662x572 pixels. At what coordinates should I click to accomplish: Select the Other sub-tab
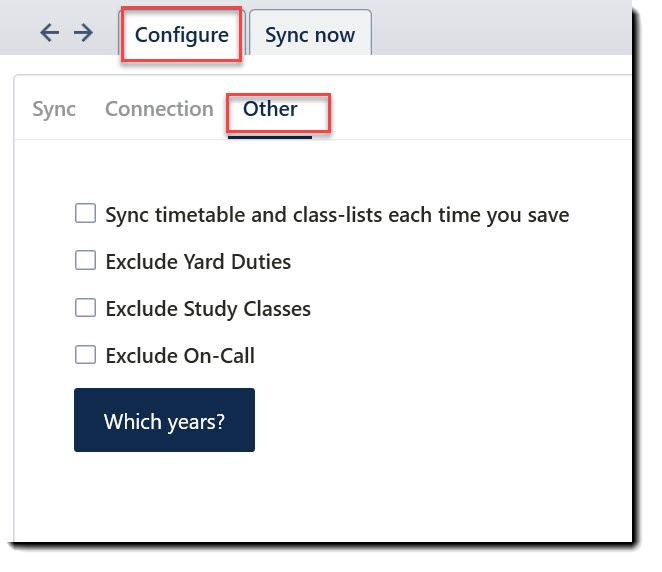point(270,109)
